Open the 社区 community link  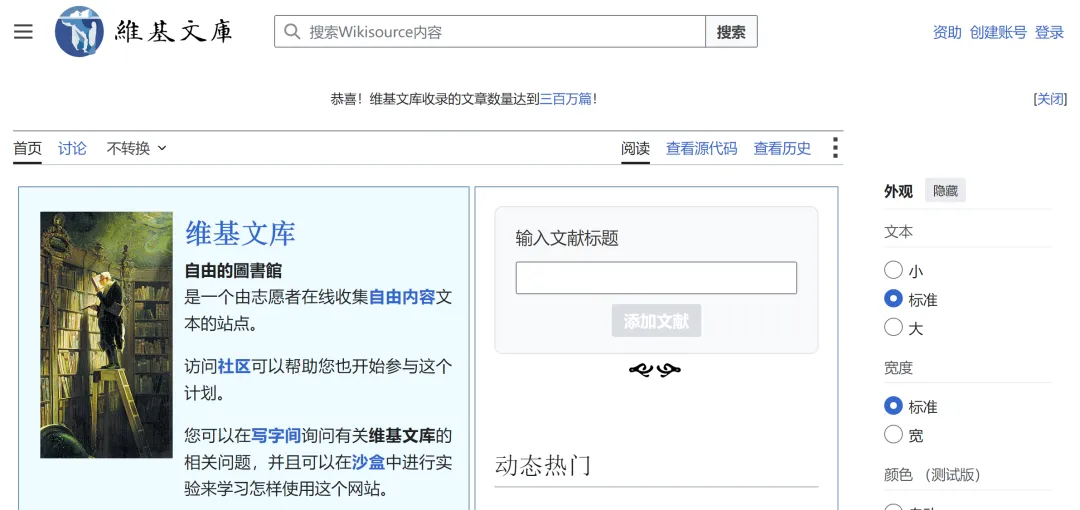pyautogui.click(x=234, y=366)
